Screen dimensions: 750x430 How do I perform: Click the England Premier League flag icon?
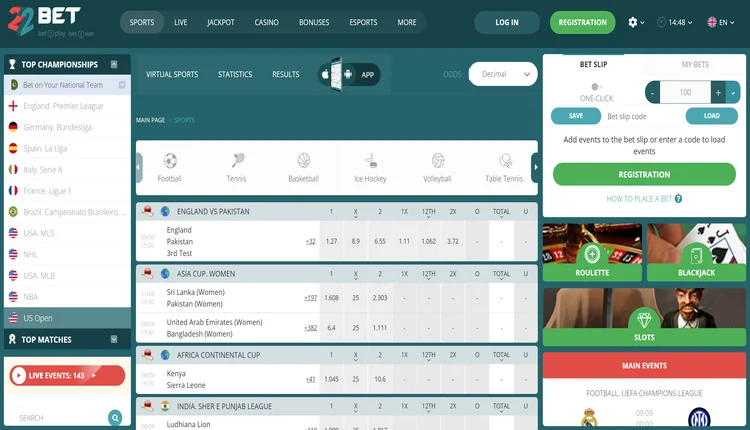pyautogui.click(x=13, y=106)
